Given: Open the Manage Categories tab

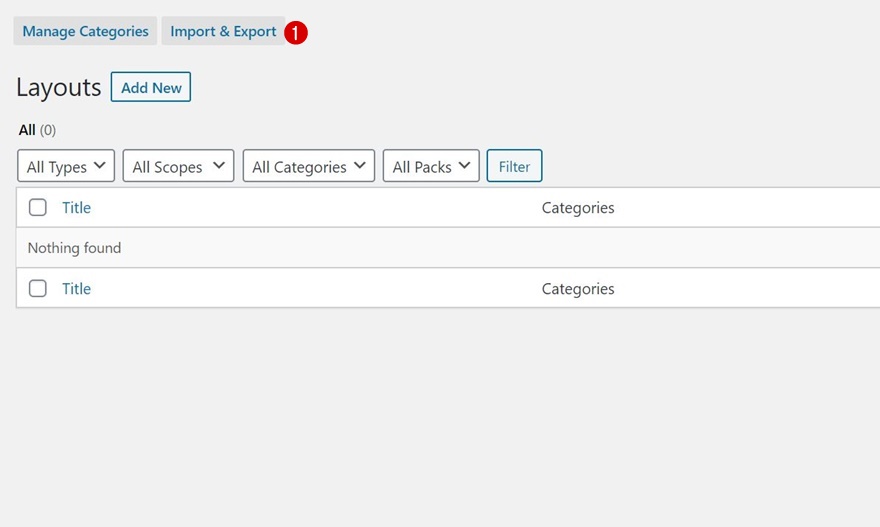Looking at the screenshot, I should tap(85, 31).
